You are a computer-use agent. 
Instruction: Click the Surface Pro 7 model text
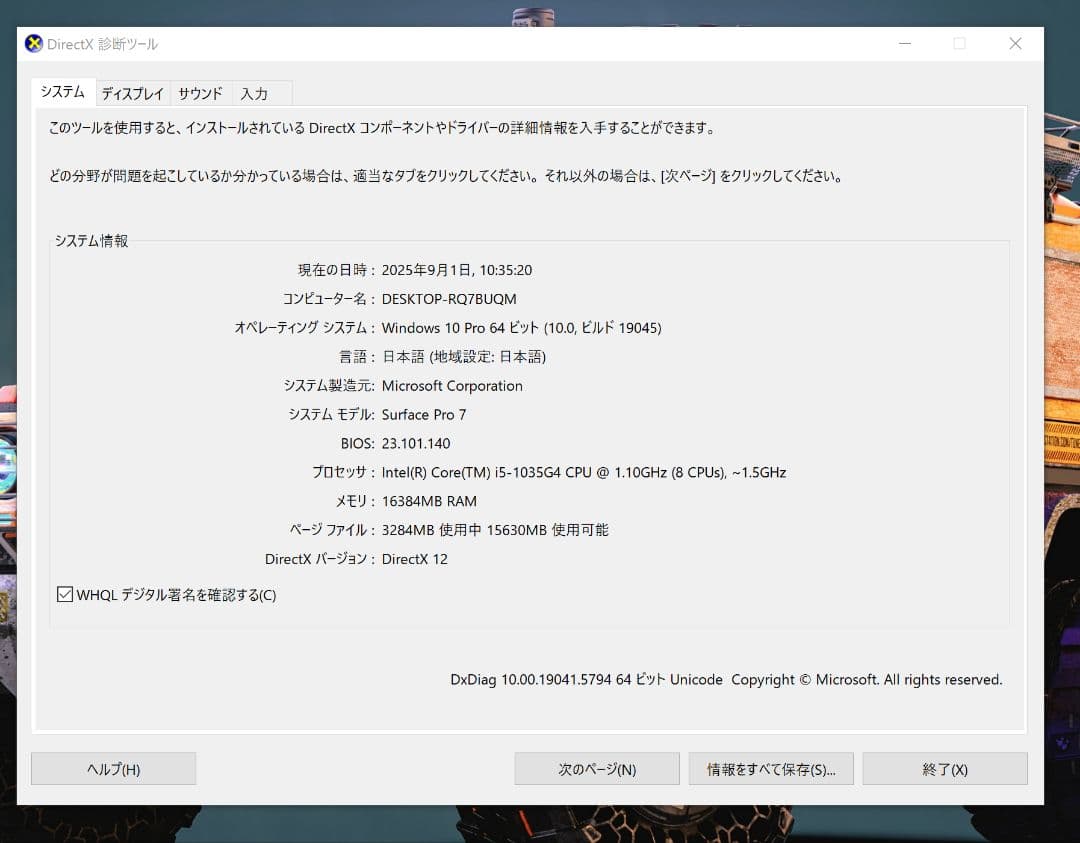click(424, 414)
